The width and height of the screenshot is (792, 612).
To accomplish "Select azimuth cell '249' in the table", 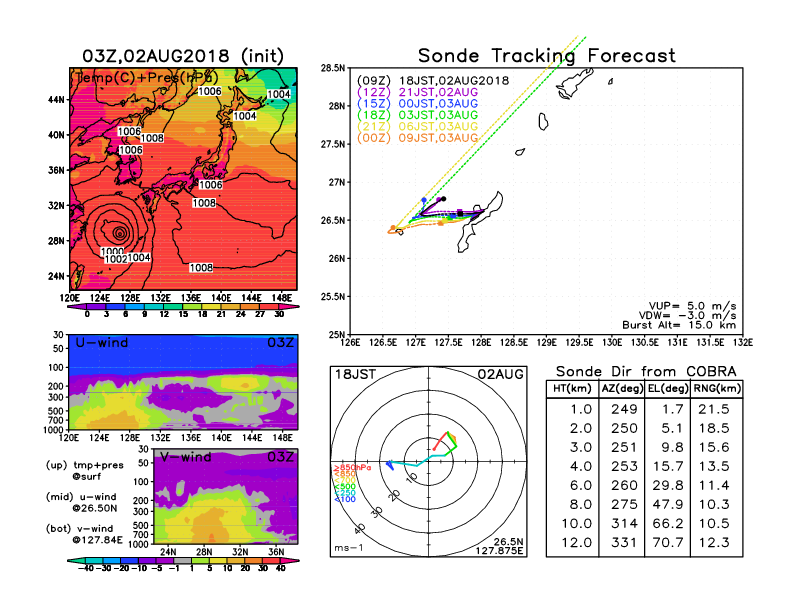I will (624, 409).
